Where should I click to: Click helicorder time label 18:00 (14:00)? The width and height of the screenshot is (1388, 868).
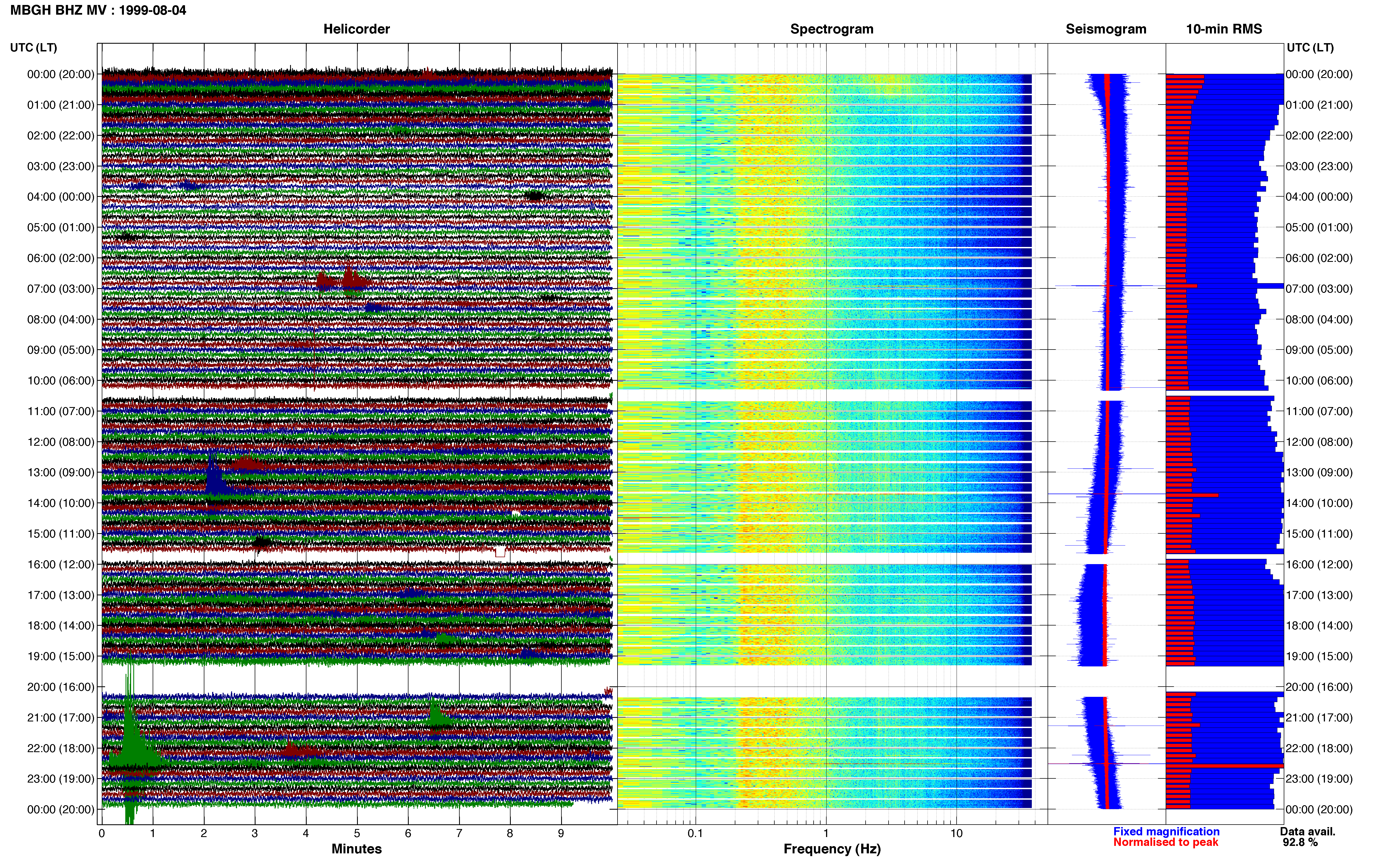(x=61, y=625)
